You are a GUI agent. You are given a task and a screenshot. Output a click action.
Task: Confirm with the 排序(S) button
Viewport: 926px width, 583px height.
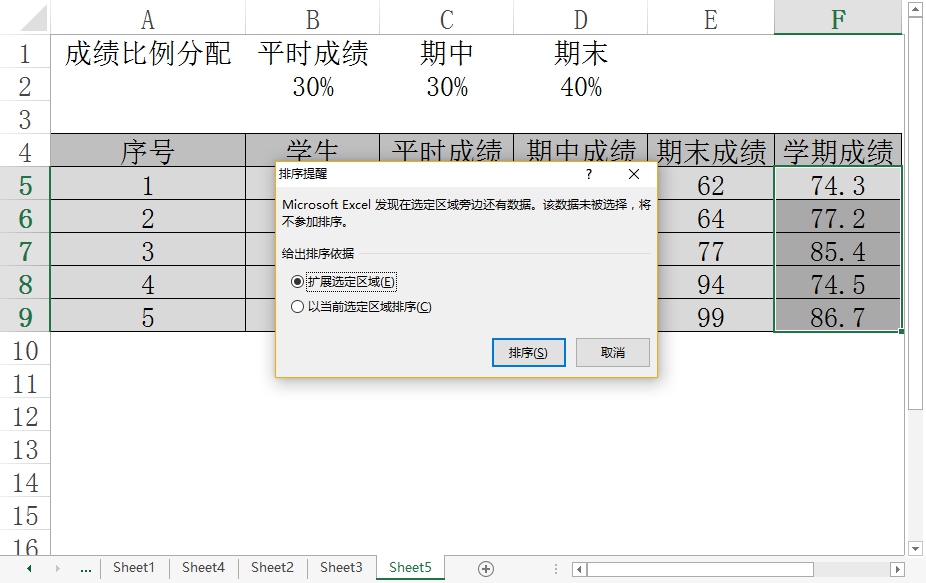tap(529, 353)
